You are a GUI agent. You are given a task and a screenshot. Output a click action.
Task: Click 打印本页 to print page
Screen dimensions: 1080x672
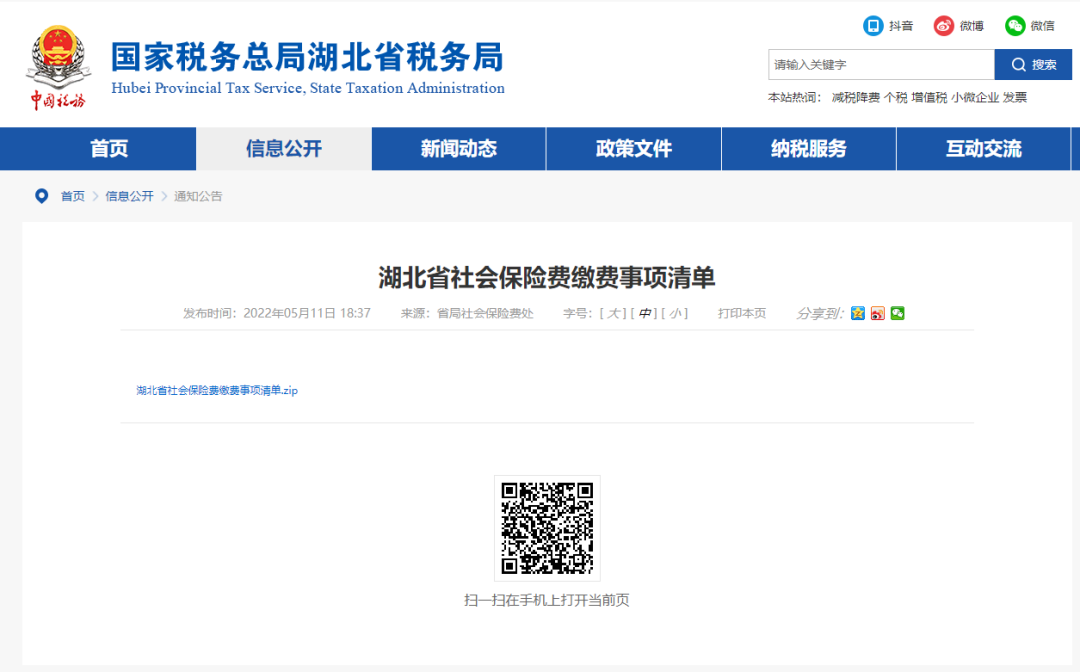tap(742, 313)
